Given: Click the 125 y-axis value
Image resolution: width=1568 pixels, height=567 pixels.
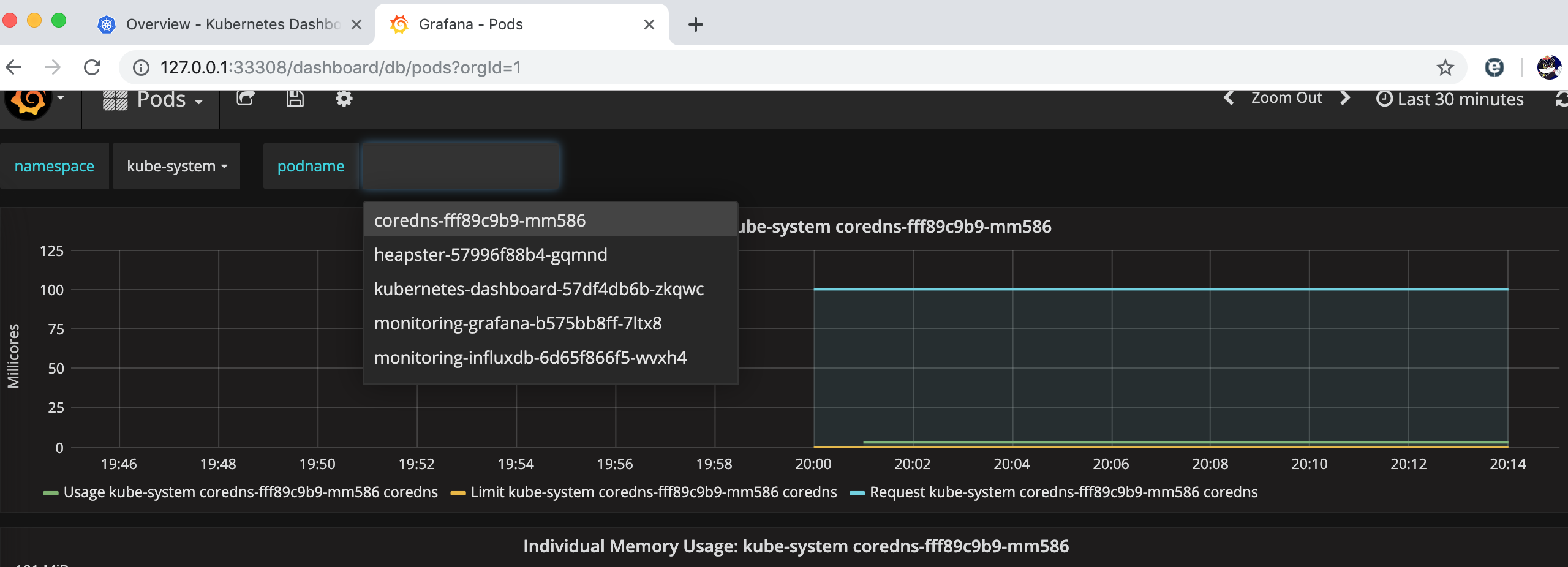Looking at the screenshot, I should point(51,251).
